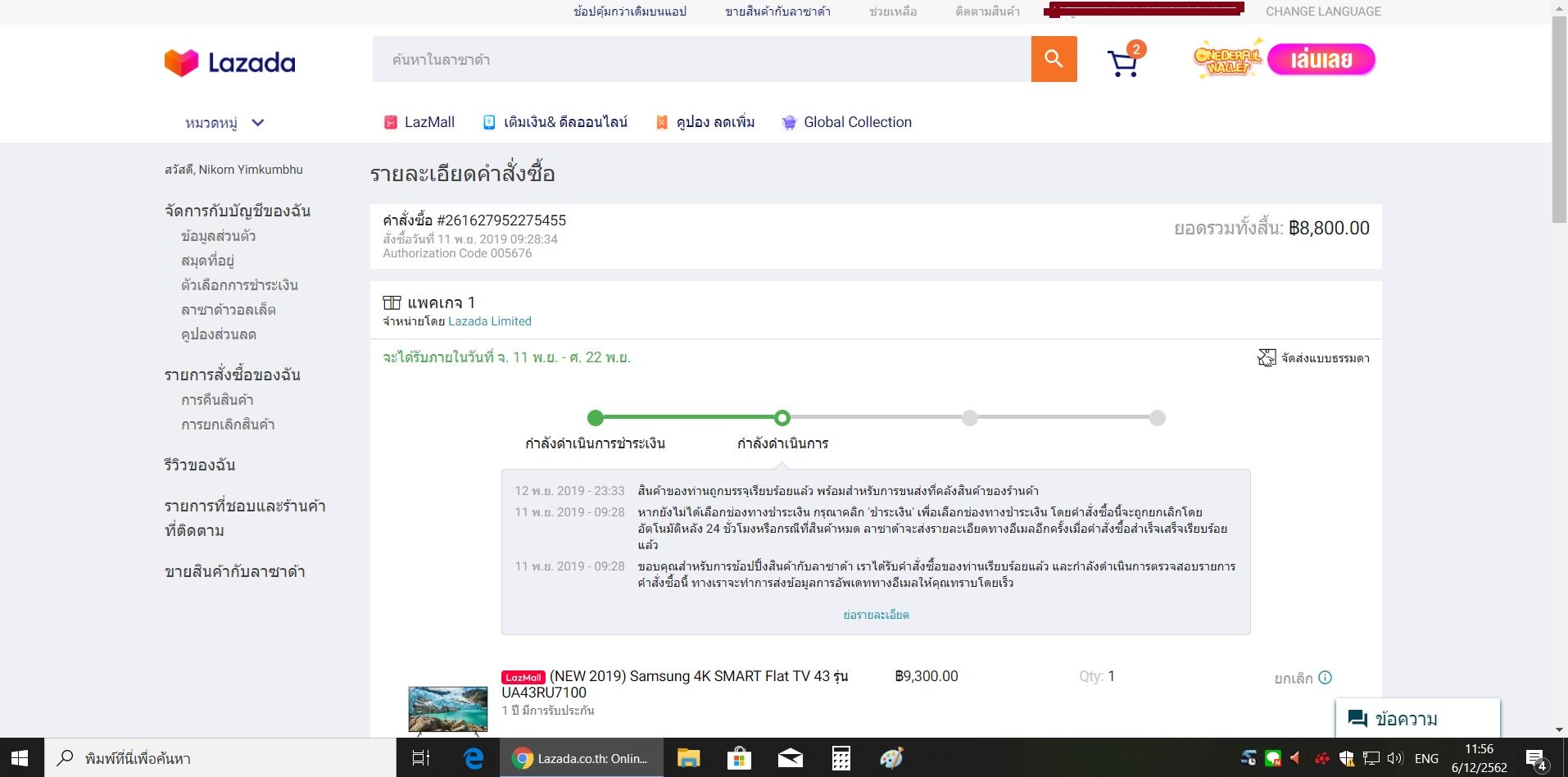Go to การคืนสินค้า in the sidebar

(217, 400)
